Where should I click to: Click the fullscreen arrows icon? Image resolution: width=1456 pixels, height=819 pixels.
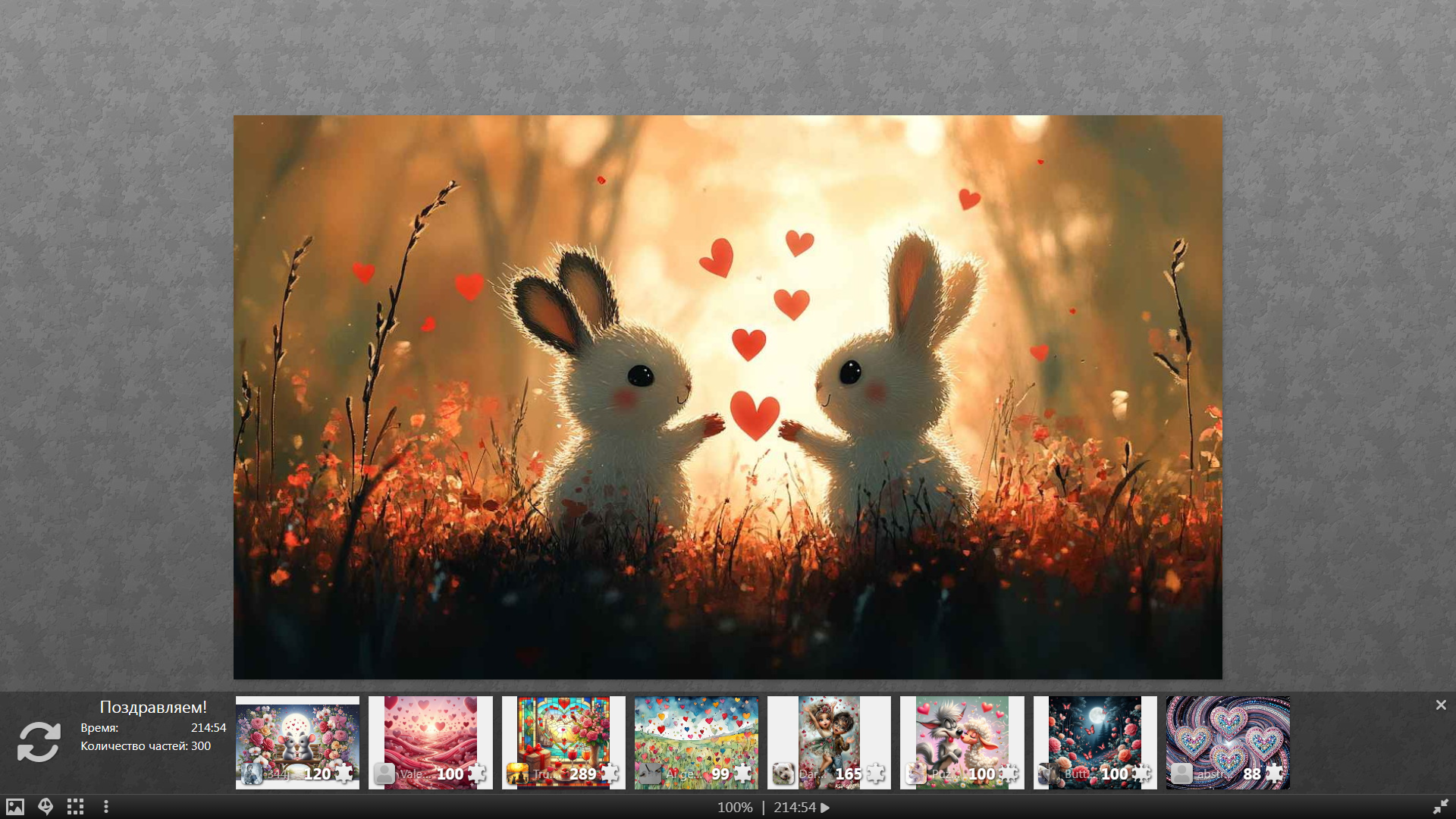click(x=1440, y=807)
